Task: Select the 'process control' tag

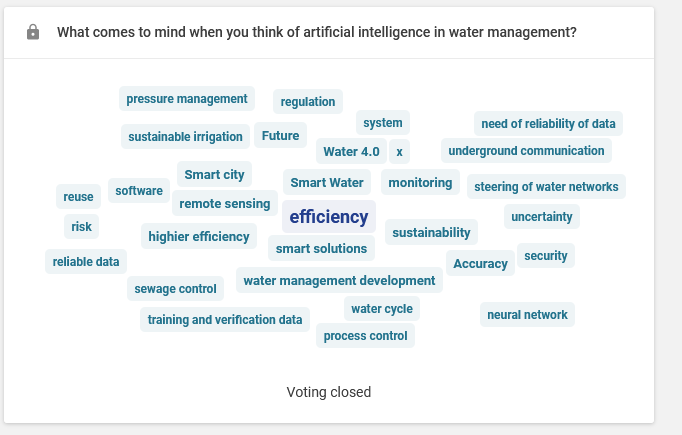Action: (x=365, y=336)
